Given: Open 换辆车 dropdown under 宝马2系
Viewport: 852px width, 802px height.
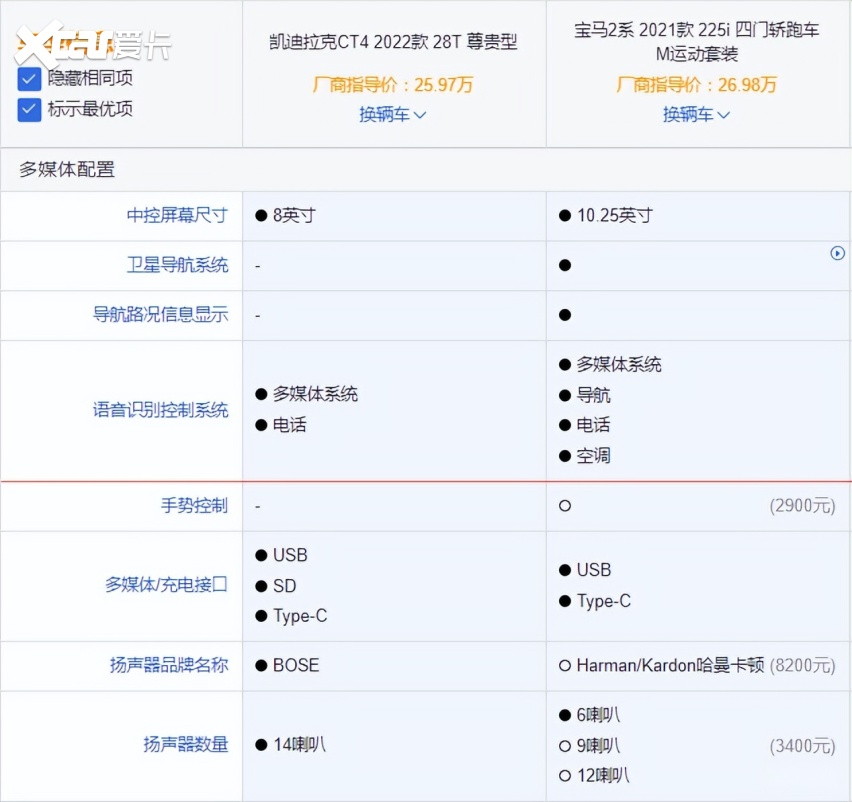Looking at the screenshot, I should coord(696,114).
